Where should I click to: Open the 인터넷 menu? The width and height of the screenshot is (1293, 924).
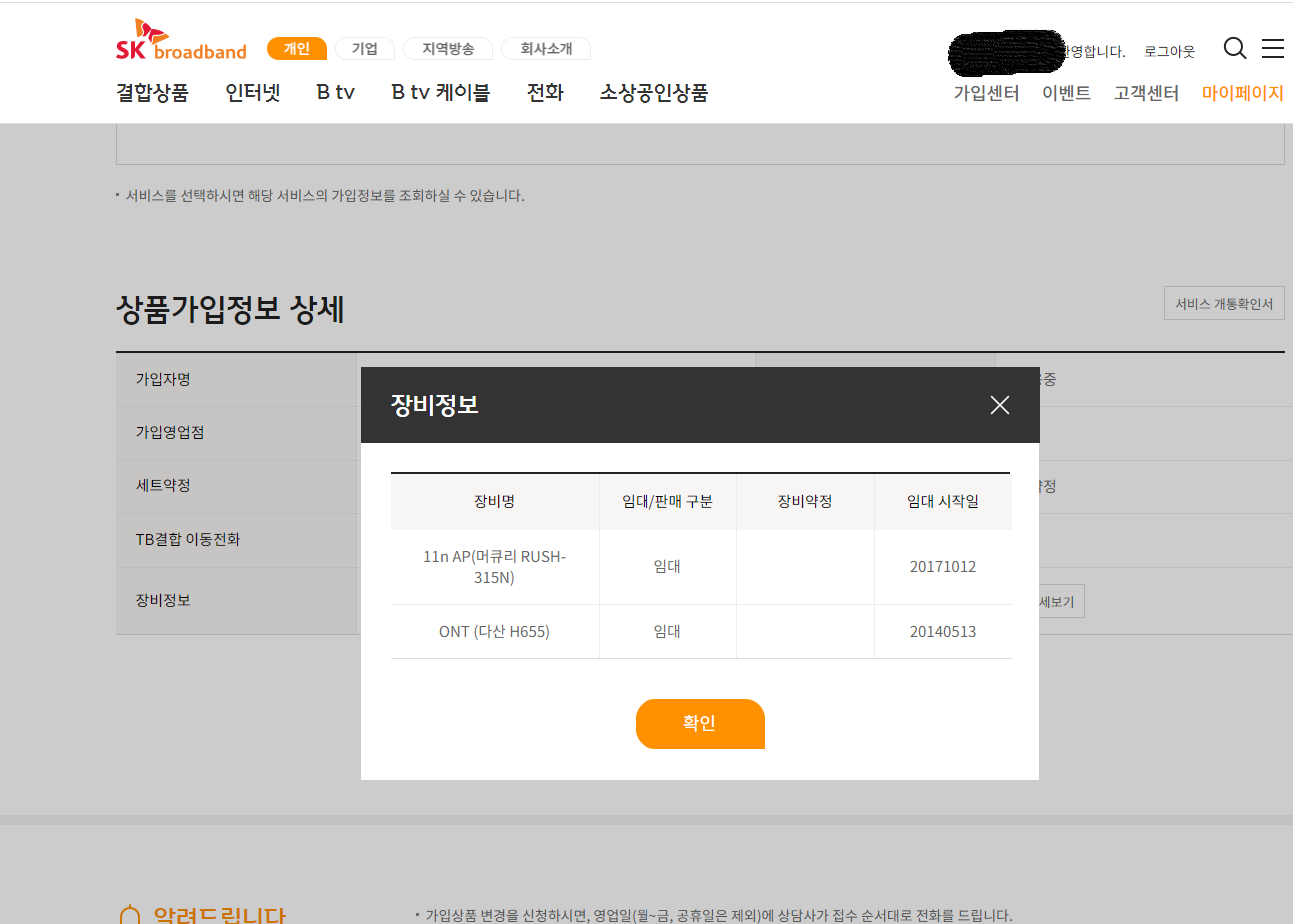pos(252,93)
